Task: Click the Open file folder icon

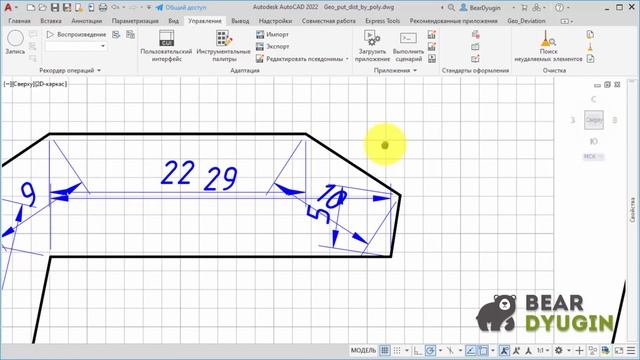Action: coord(42,7)
